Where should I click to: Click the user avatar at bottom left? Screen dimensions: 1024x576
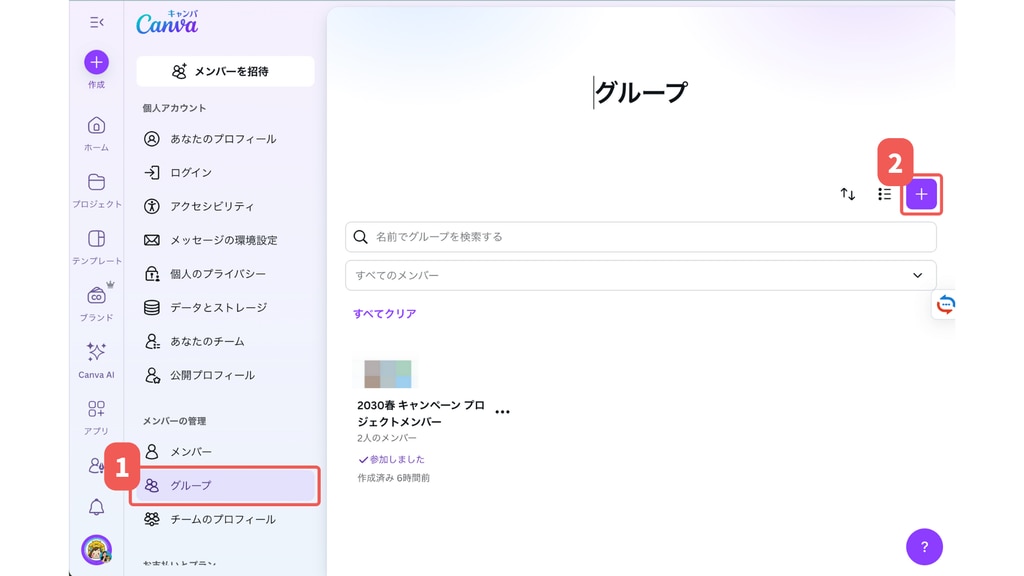96,549
